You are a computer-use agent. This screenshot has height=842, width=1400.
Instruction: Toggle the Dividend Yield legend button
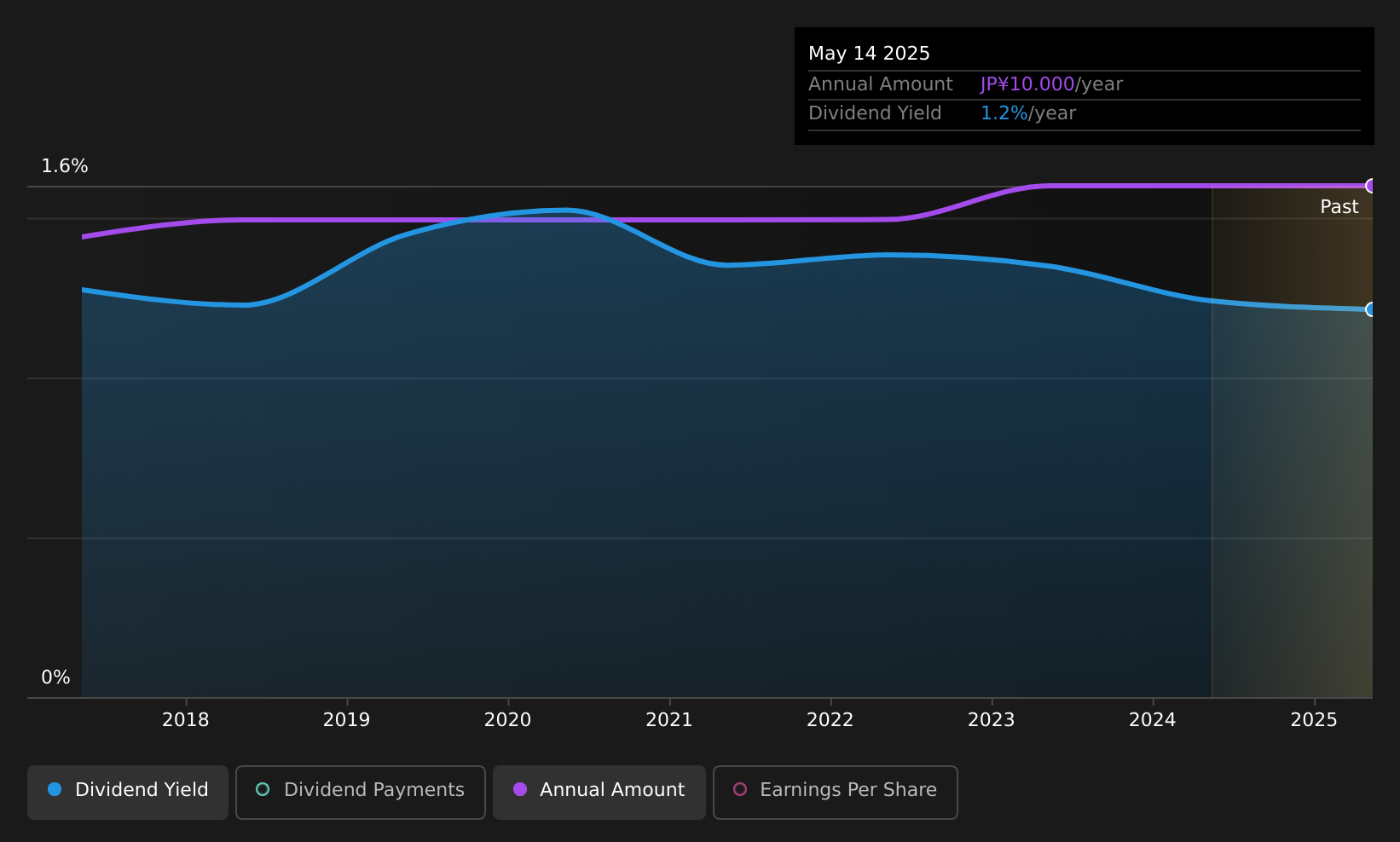click(x=128, y=792)
